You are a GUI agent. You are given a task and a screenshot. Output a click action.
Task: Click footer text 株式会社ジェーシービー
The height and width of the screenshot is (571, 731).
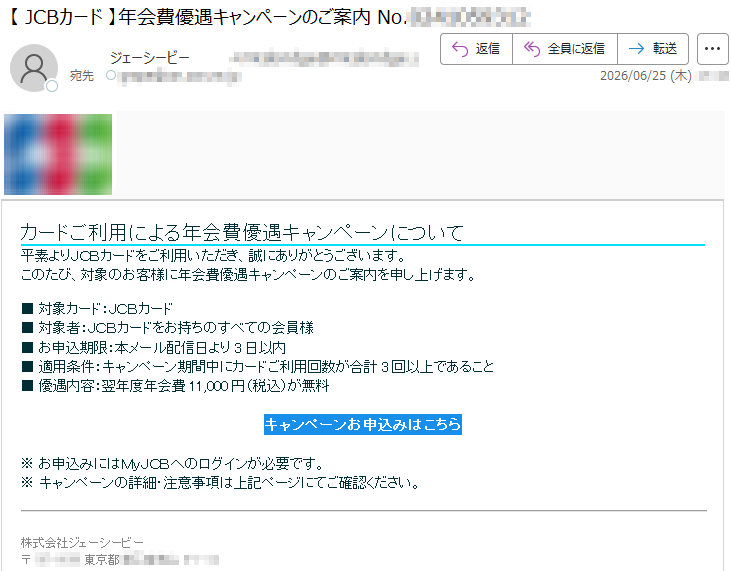pyautogui.click(x=82, y=543)
